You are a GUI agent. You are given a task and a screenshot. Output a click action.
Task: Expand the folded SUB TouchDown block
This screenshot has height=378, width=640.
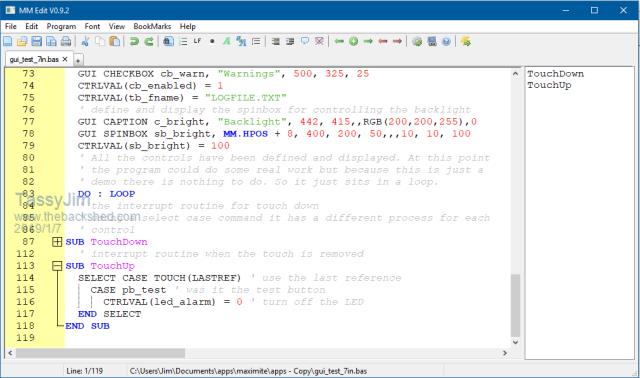pos(57,242)
